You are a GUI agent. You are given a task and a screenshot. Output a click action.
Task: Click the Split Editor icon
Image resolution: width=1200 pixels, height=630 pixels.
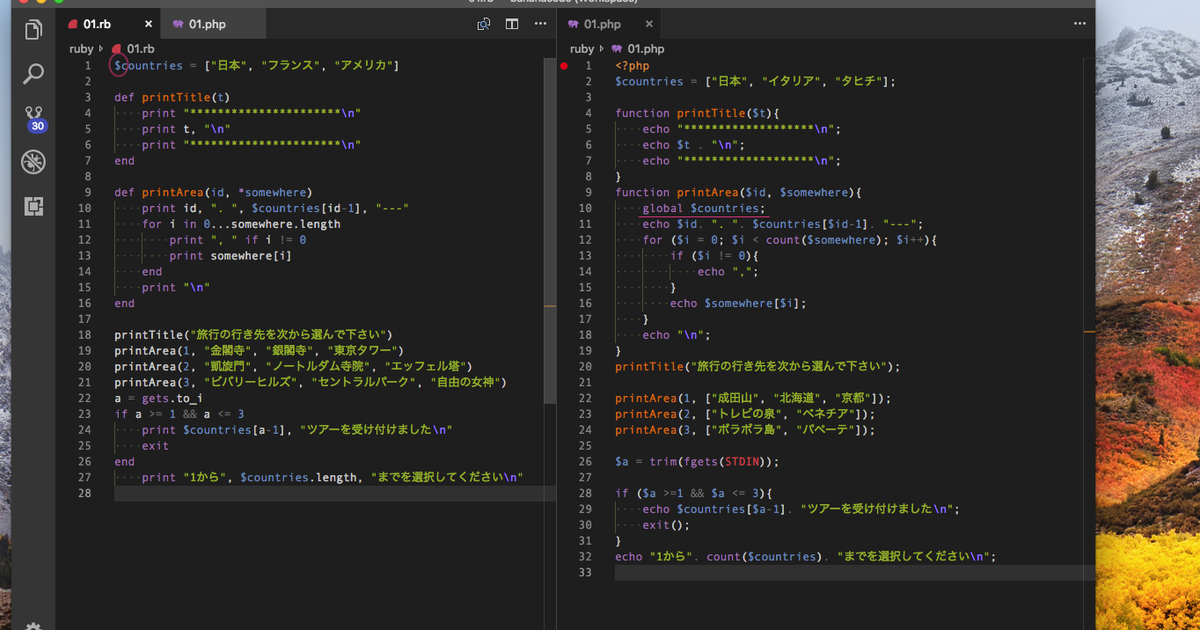512,24
